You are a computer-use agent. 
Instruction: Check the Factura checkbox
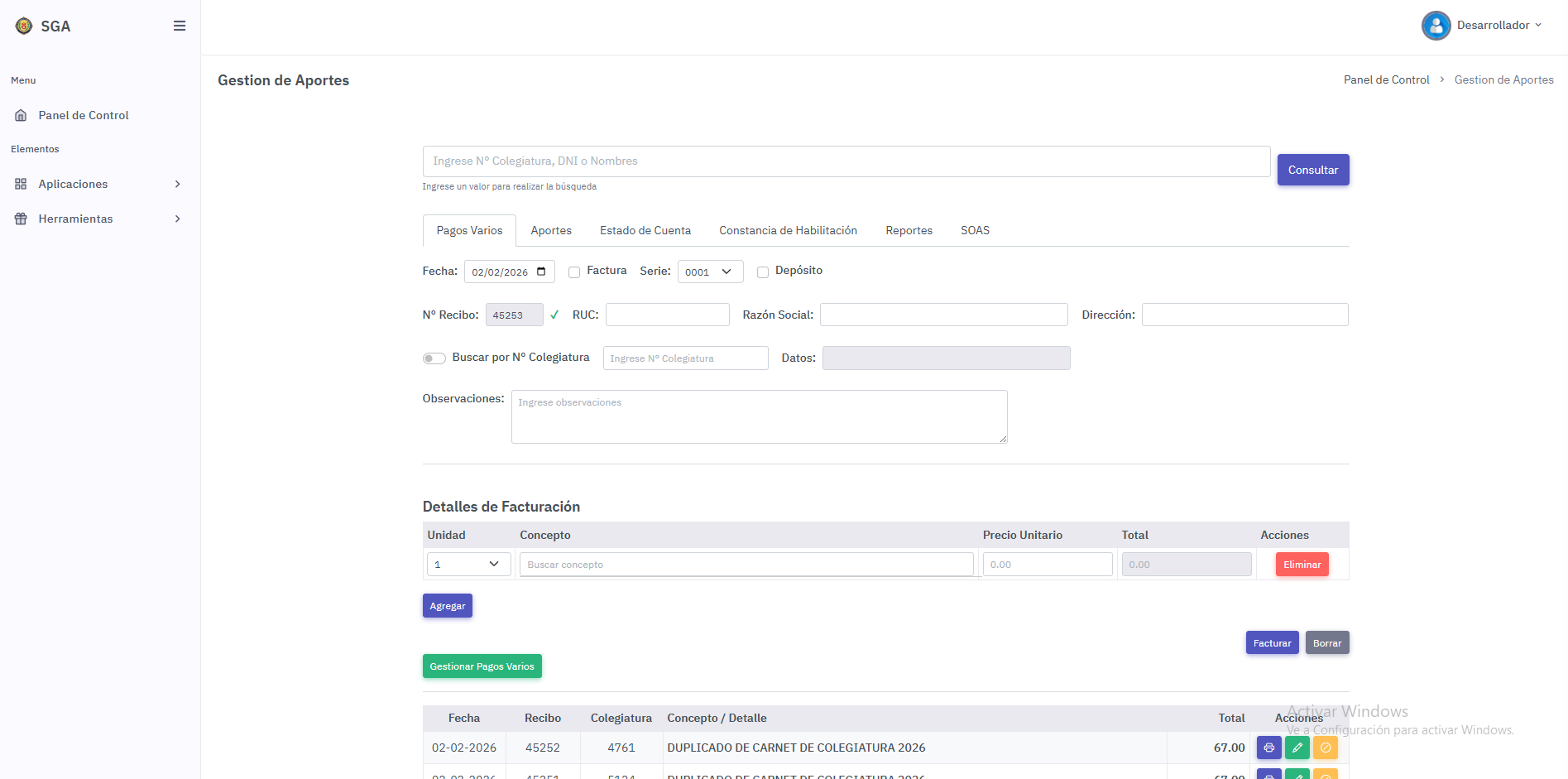pyautogui.click(x=574, y=272)
